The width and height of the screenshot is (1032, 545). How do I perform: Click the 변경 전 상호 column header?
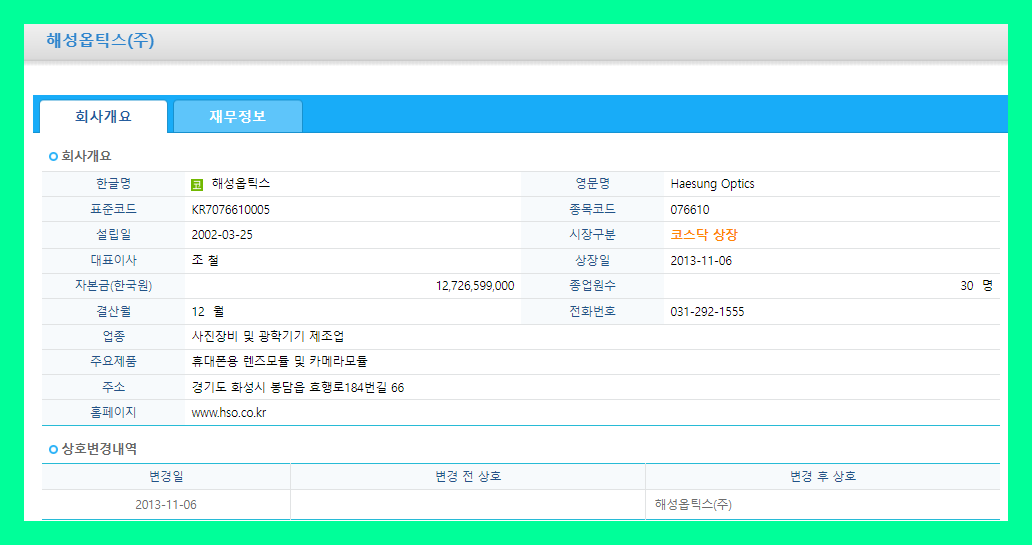click(468, 477)
